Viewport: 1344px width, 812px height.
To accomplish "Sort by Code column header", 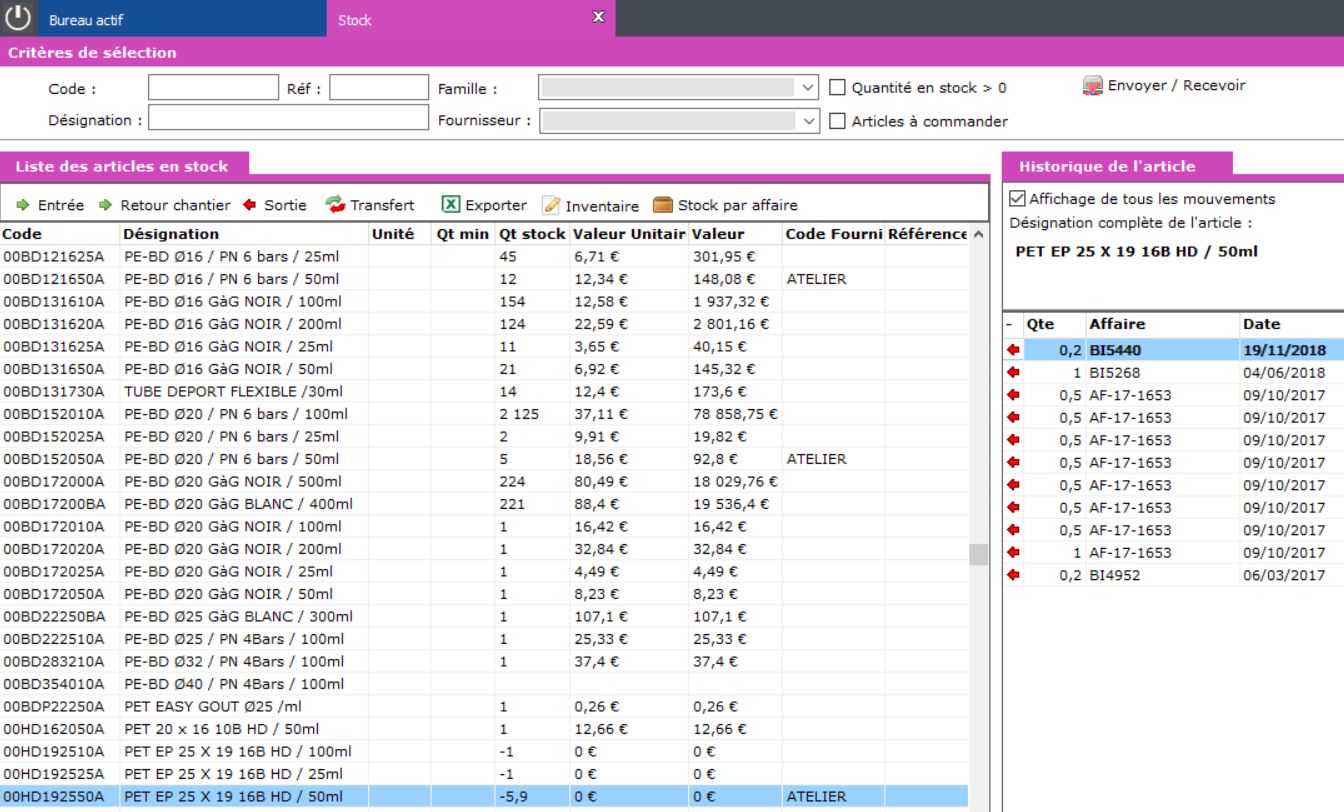I will [60, 234].
